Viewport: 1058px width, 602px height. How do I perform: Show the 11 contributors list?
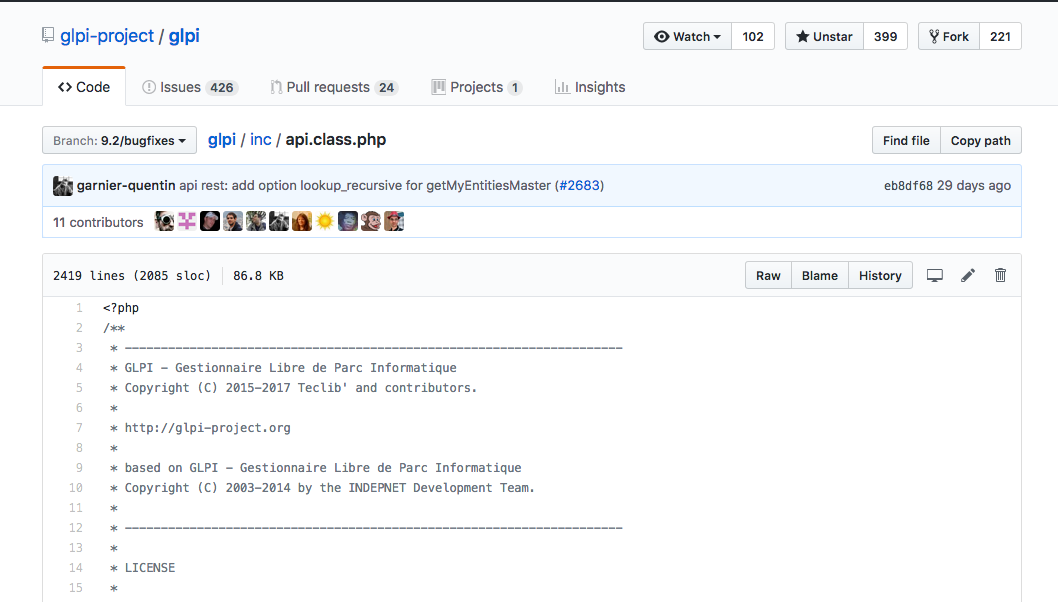98,222
